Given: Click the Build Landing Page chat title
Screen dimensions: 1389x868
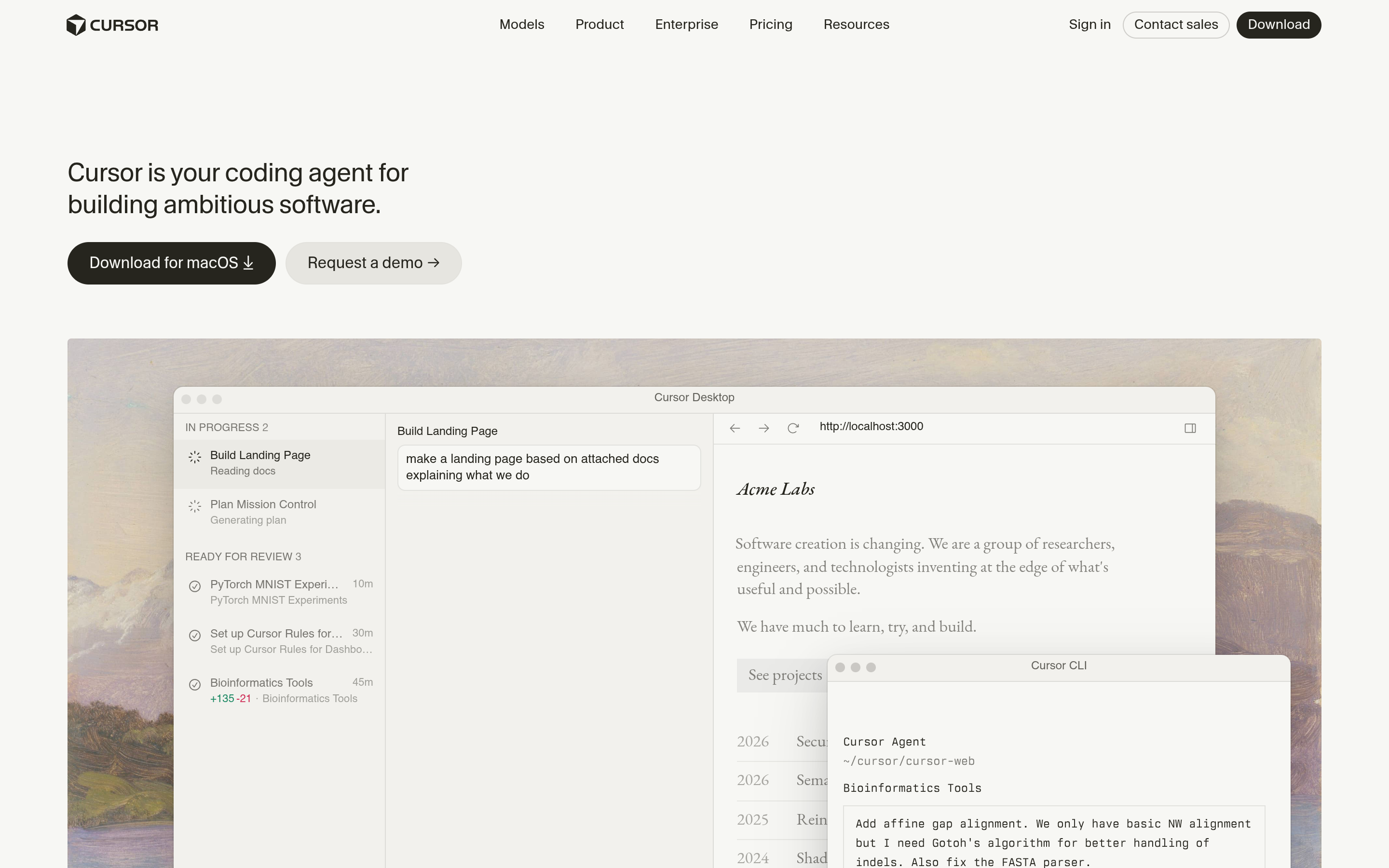Looking at the screenshot, I should (x=447, y=431).
